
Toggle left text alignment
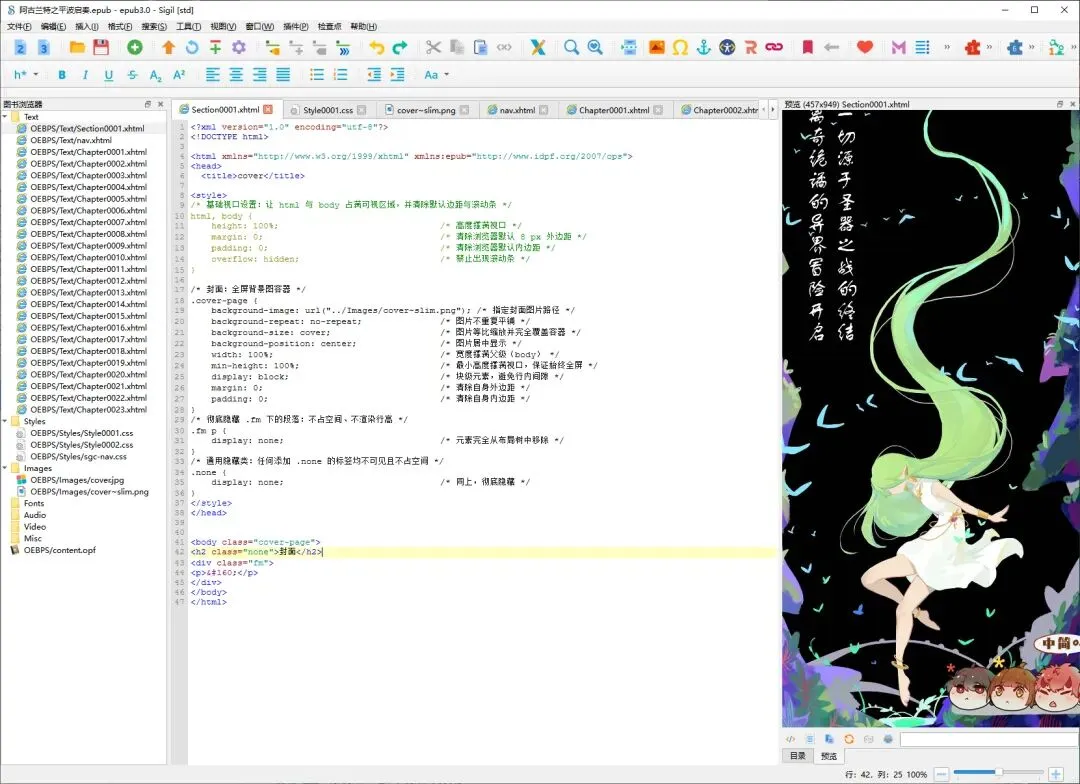pos(213,74)
